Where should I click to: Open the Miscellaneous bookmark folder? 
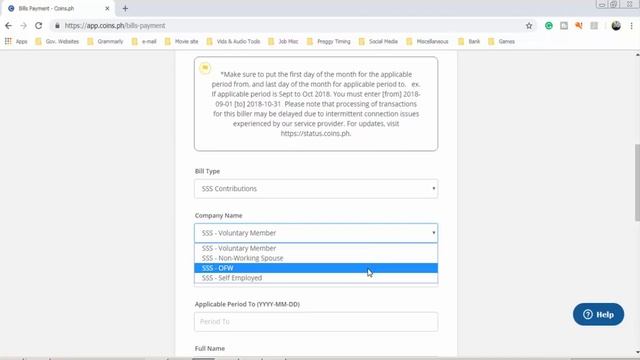pyautogui.click(x=427, y=41)
